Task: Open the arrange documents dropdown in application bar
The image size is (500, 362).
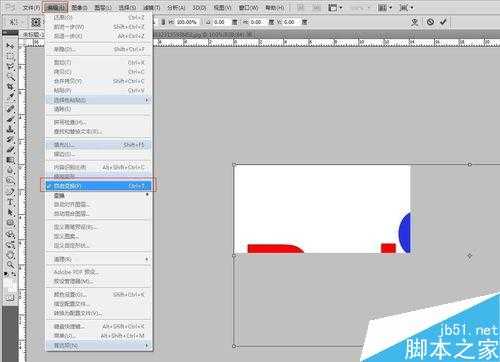Action: tap(385, 7)
